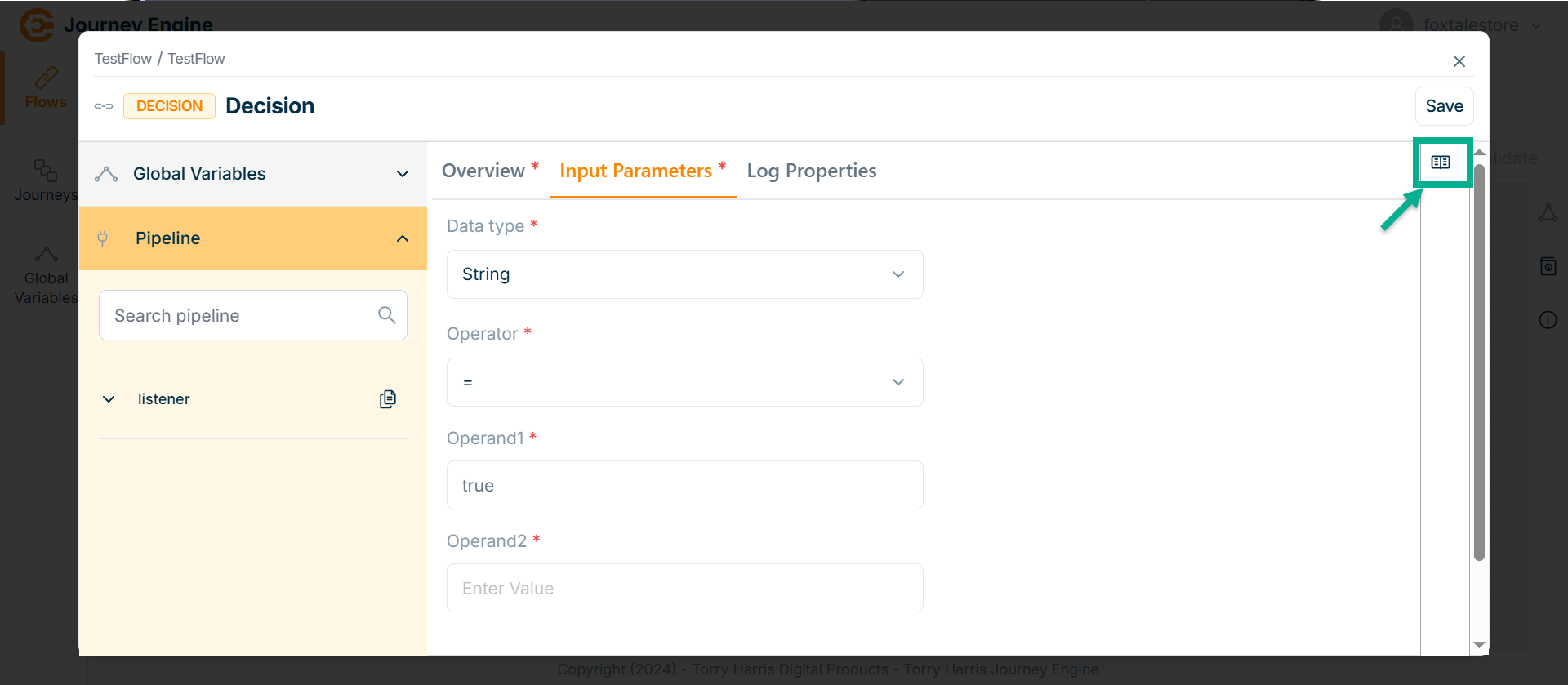Image resolution: width=1568 pixels, height=685 pixels.
Task: Copy the listener pipeline path icon
Action: pyautogui.click(x=388, y=399)
